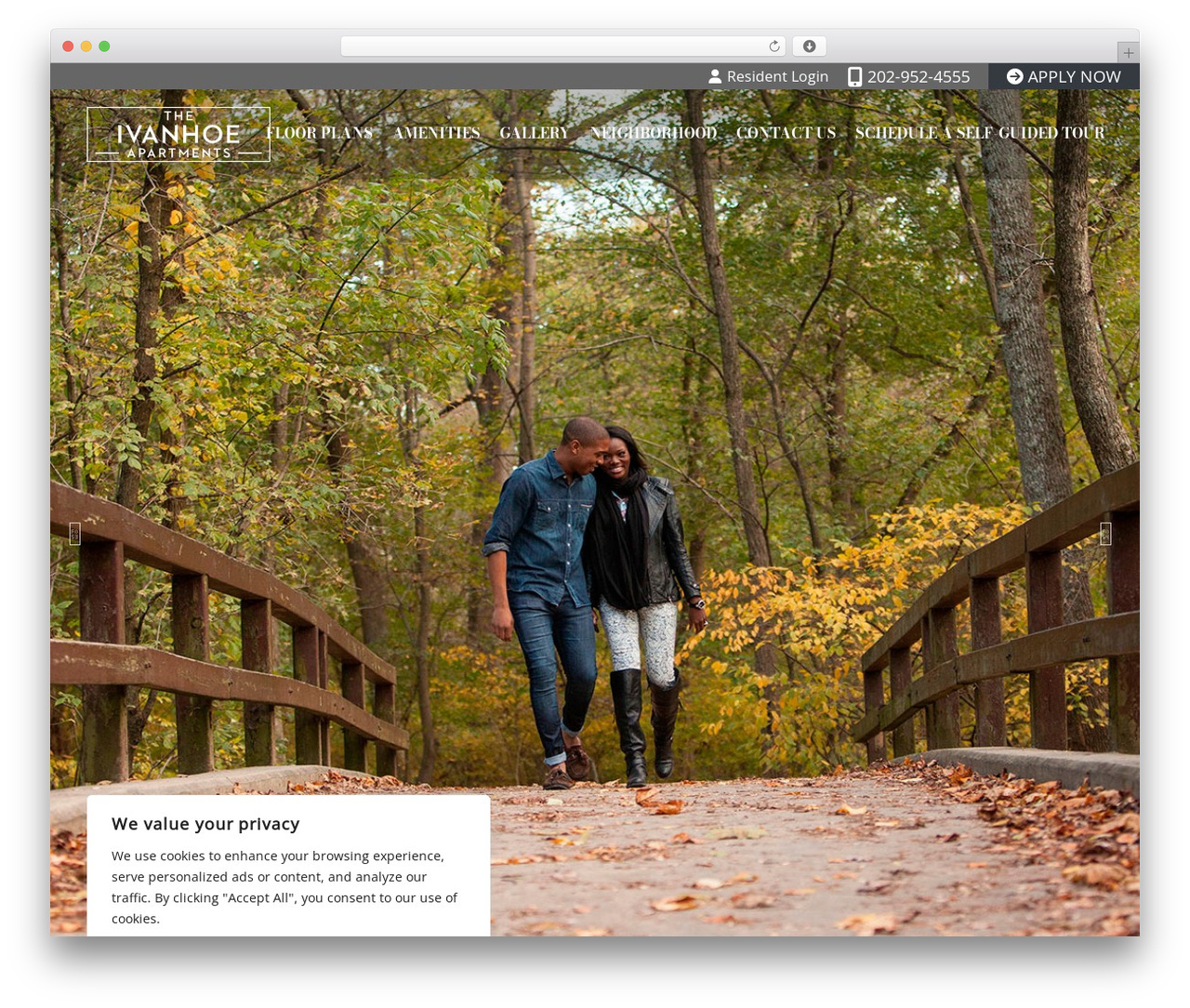Viewport: 1190px width, 1008px height.
Task: Select Schedule a Self Guided Tour
Action: click(x=980, y=133)
